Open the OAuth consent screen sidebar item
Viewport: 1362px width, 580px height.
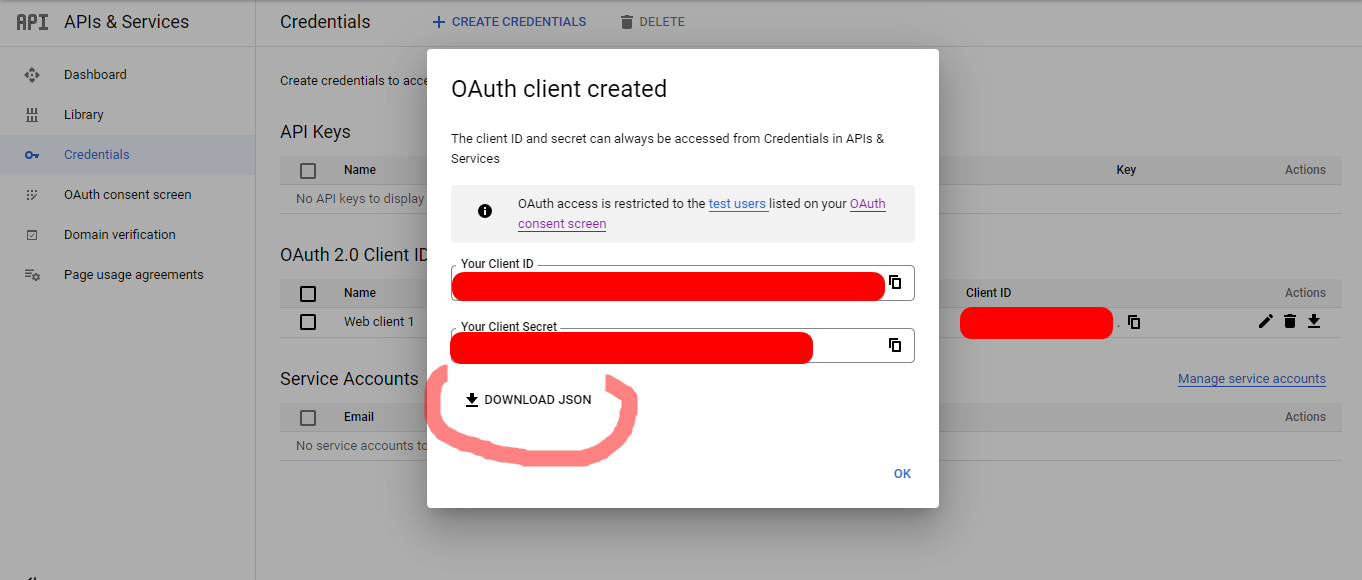(128, 194)
